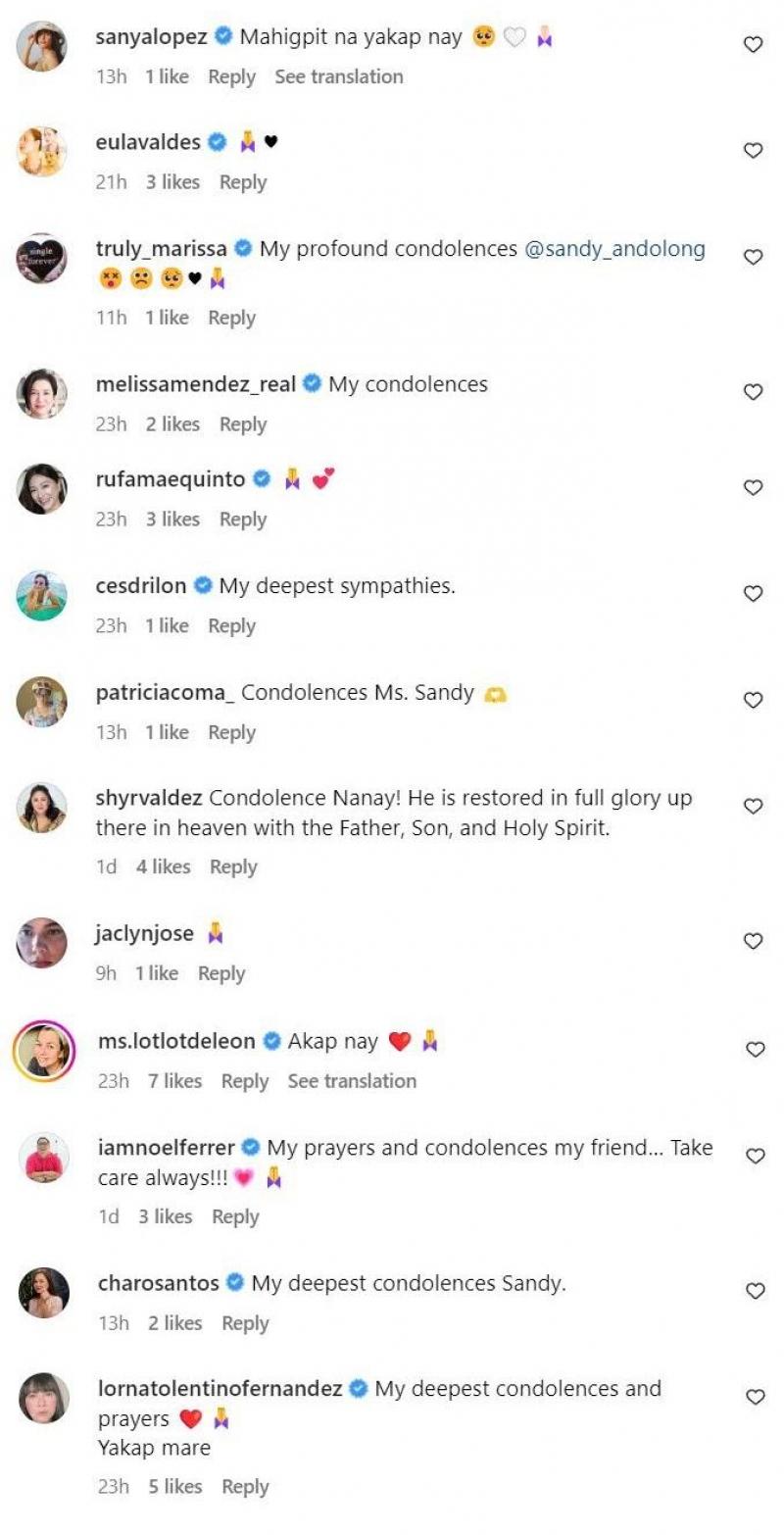Tap the heart on eulavaldes's comment
Screen dimensions: 784x1535
click(753, 150)
